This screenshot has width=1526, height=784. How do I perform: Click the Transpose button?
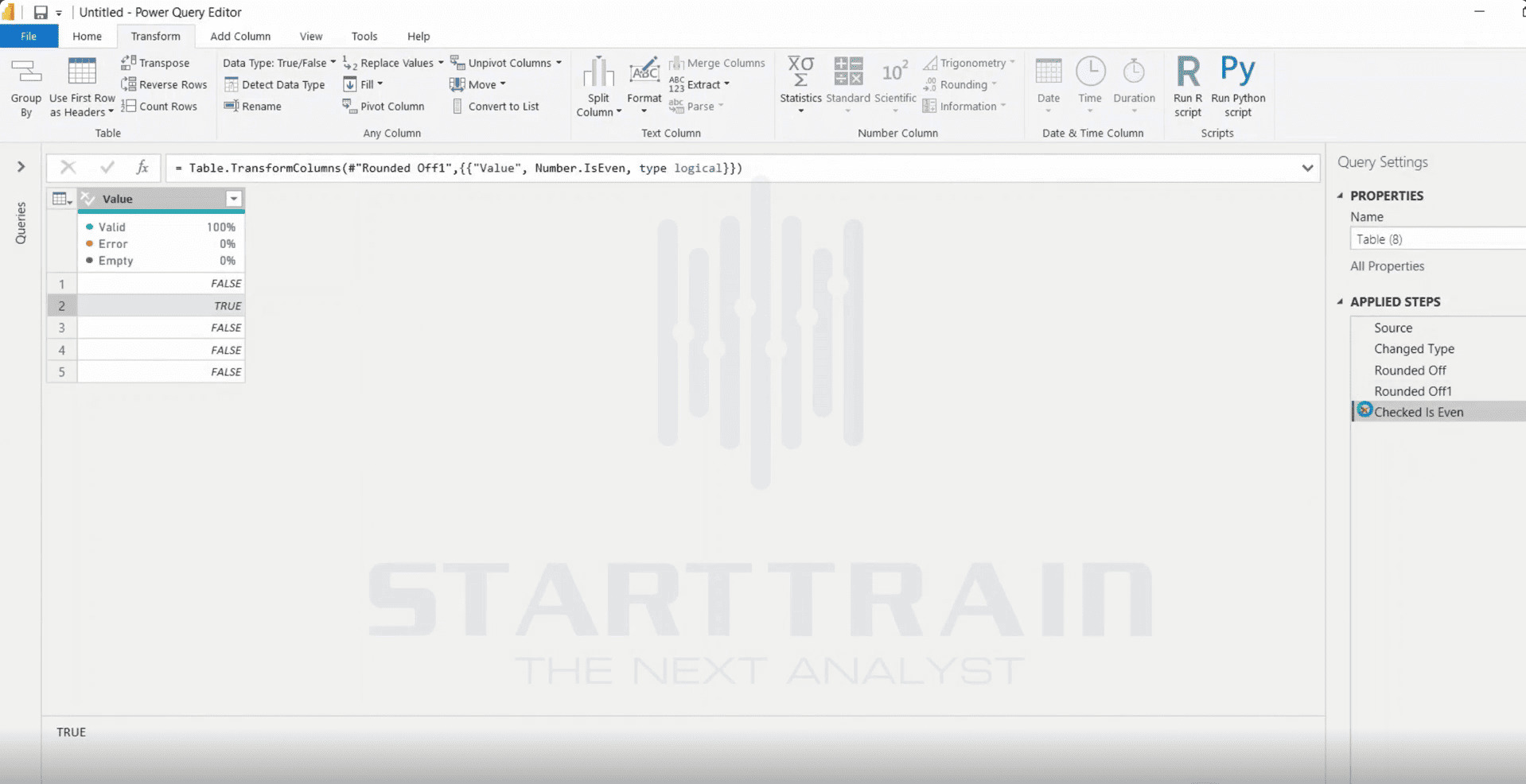156,63
